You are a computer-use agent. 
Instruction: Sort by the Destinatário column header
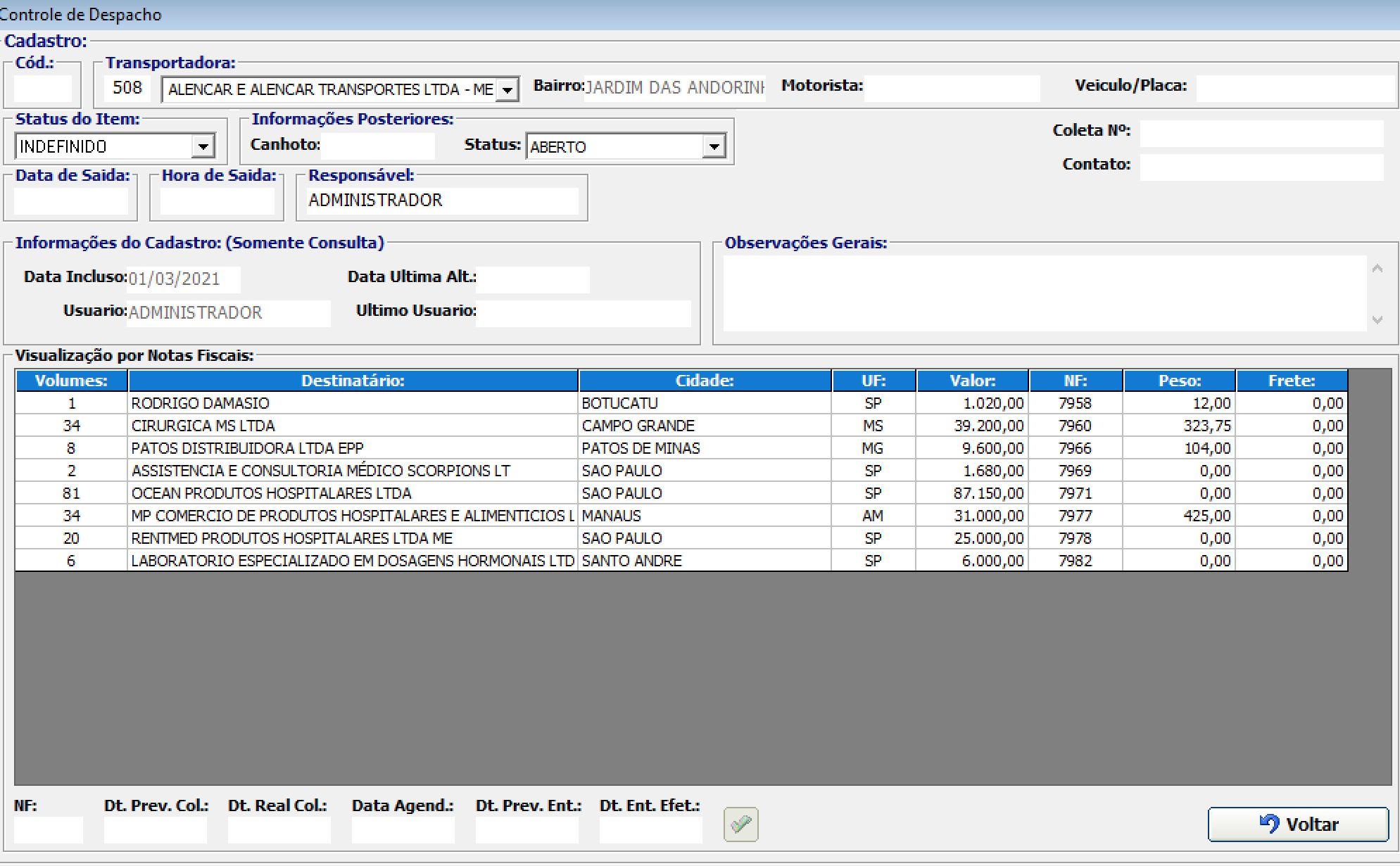tap(353, 381)
